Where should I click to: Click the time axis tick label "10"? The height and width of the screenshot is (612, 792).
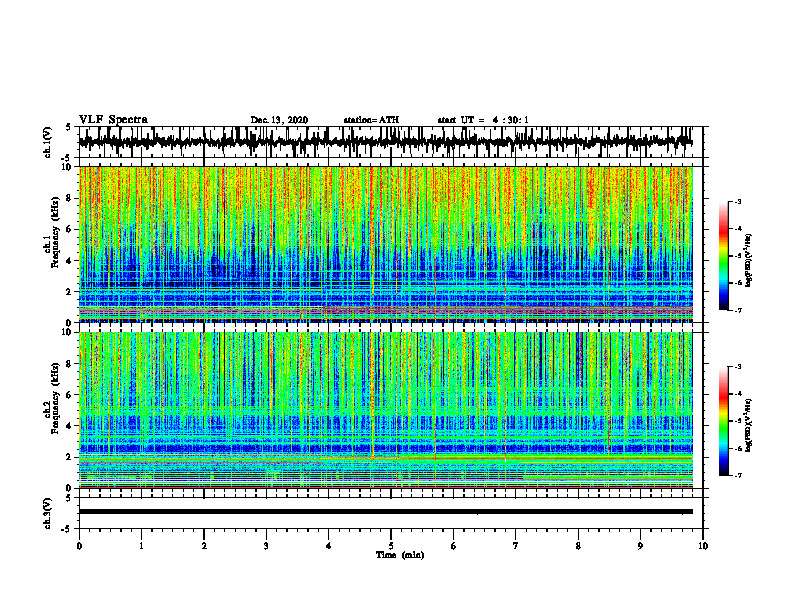[x=703, y=546]
